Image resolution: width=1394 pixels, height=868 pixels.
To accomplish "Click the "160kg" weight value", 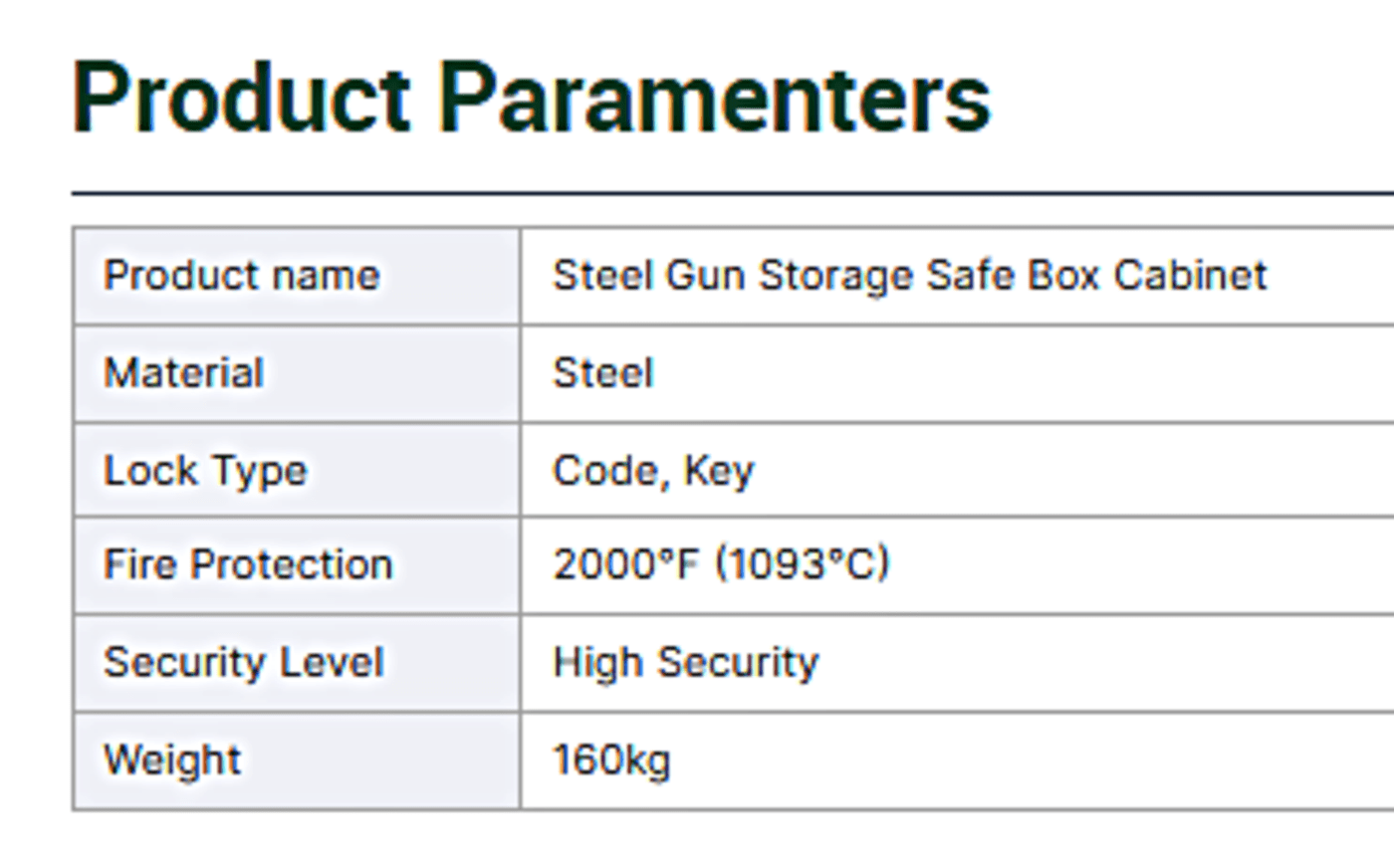I will click(x=611, y=760).
